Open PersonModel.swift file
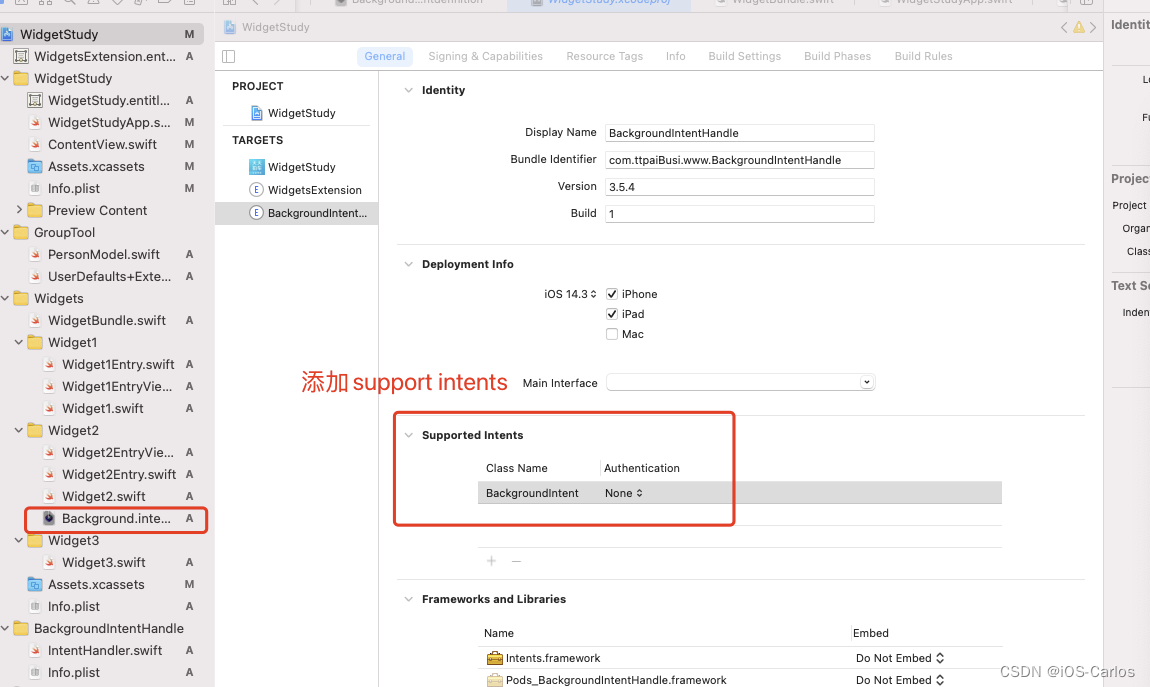1150x687 pixels. [x=103, y=254]
